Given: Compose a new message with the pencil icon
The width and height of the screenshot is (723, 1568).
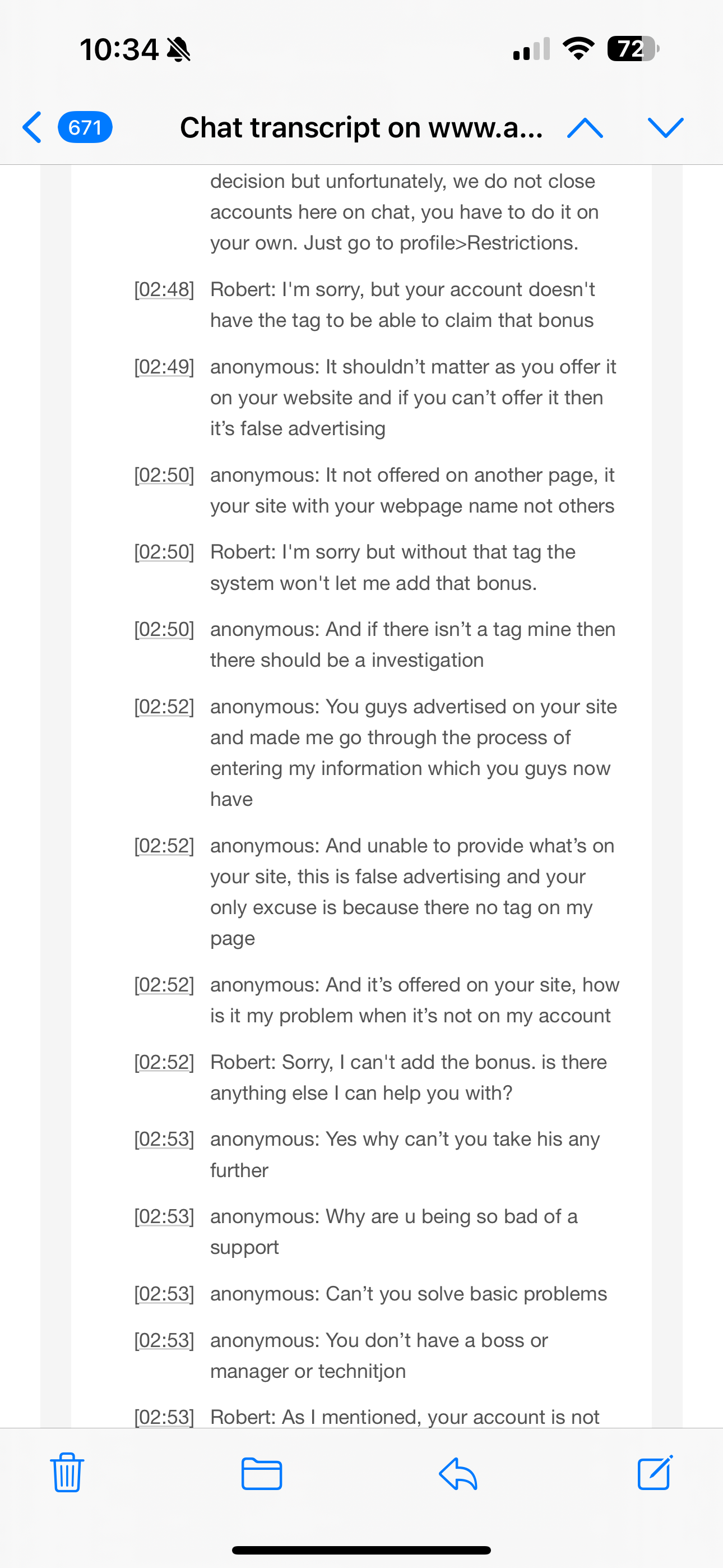Looking at the screenshot, I should 655,1473.
